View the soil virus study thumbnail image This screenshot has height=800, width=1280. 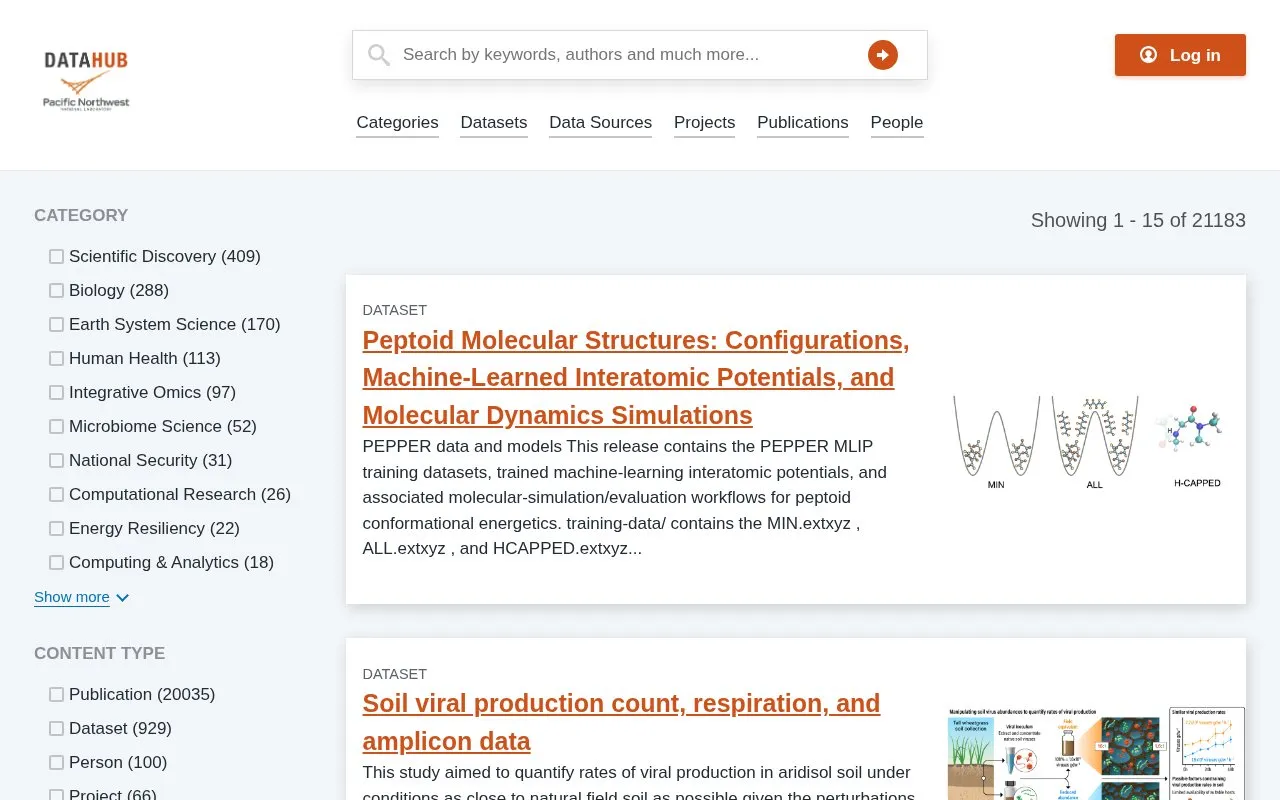[x=1096, y=753]
